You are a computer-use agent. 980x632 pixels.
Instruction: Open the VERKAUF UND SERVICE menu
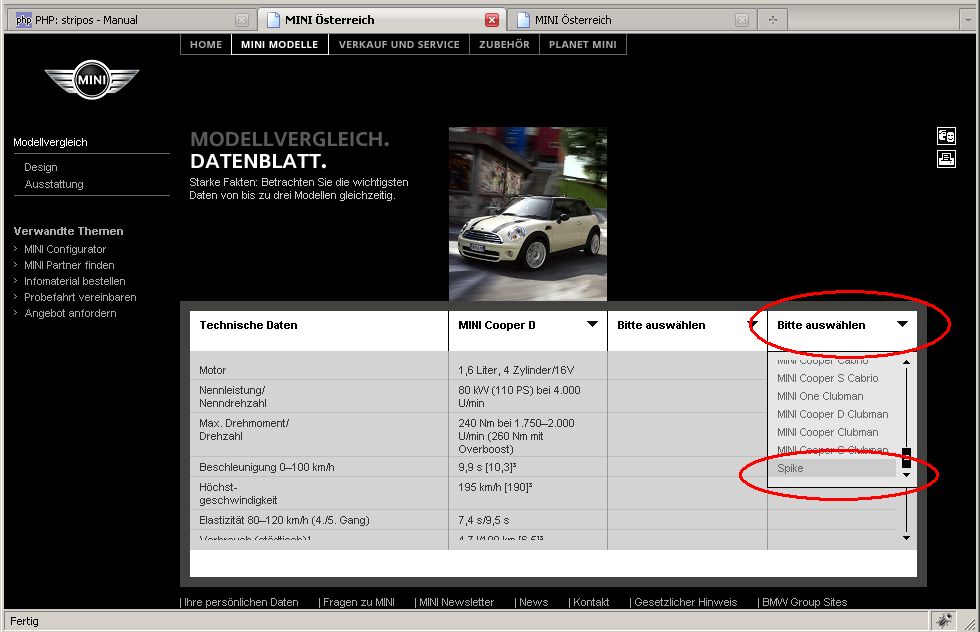point(399,44)
